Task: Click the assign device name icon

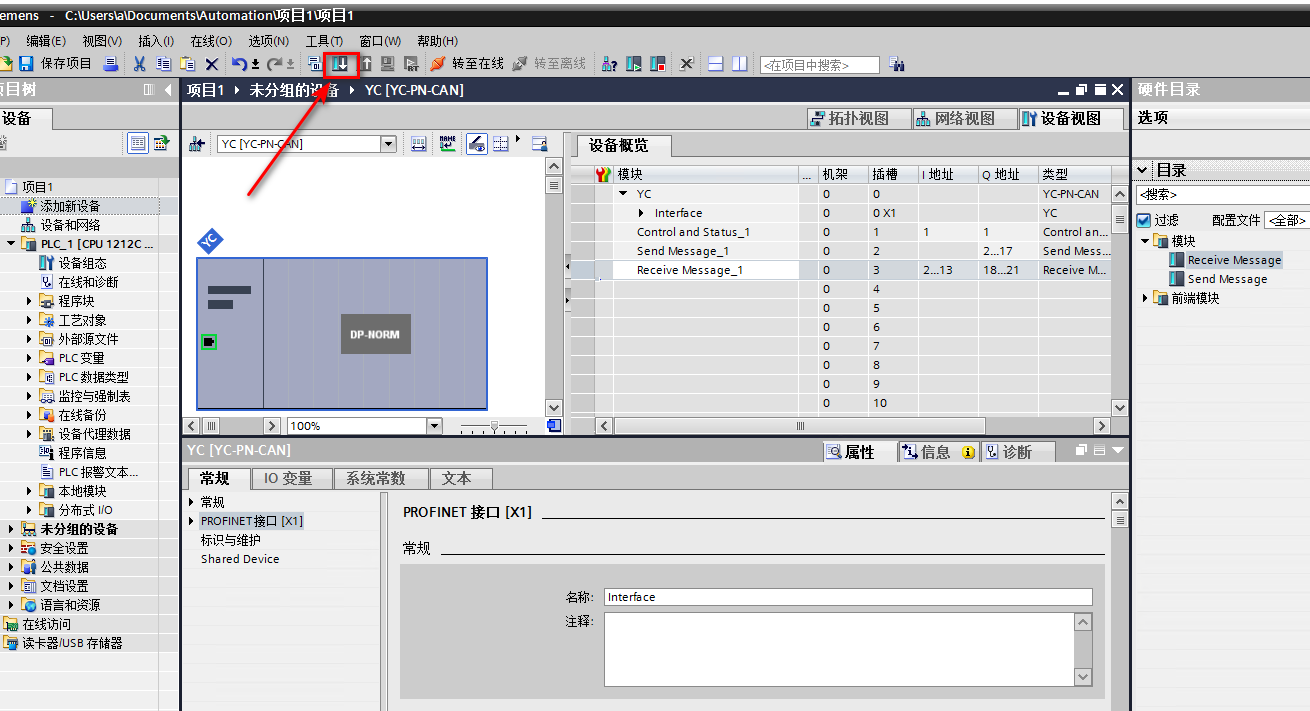Action: click(447, 143)
